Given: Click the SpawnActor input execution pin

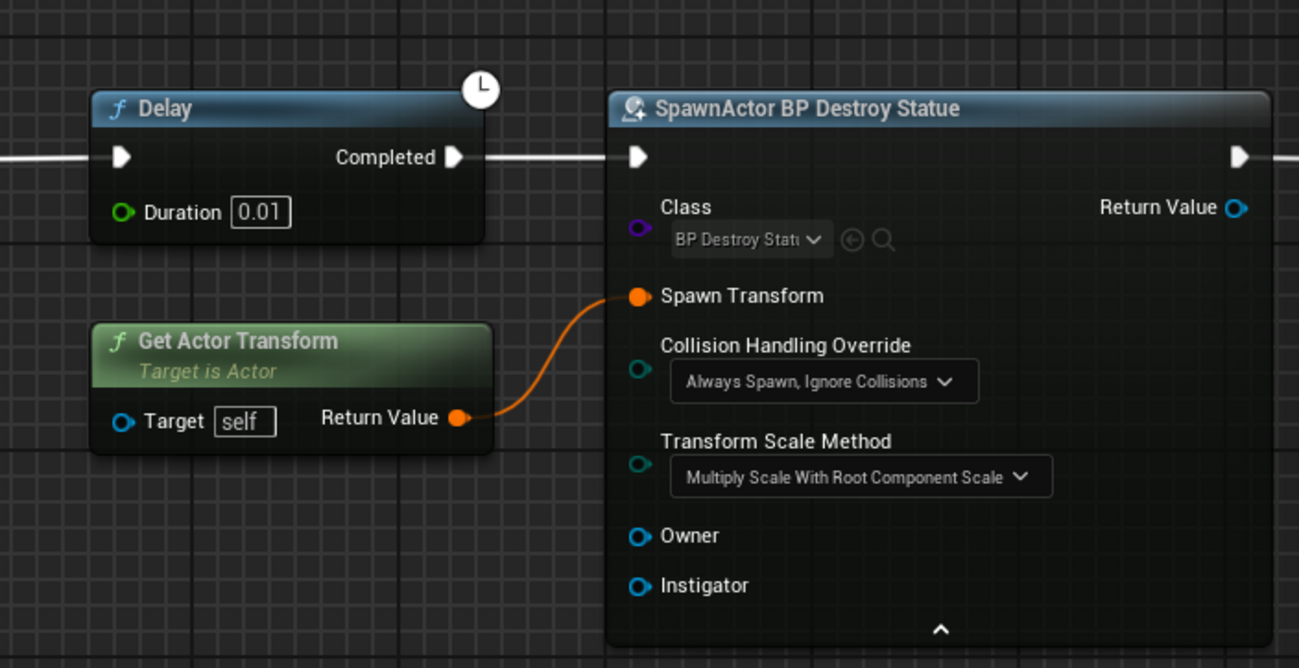Looking at the screenshot, I should coord(638,157).
